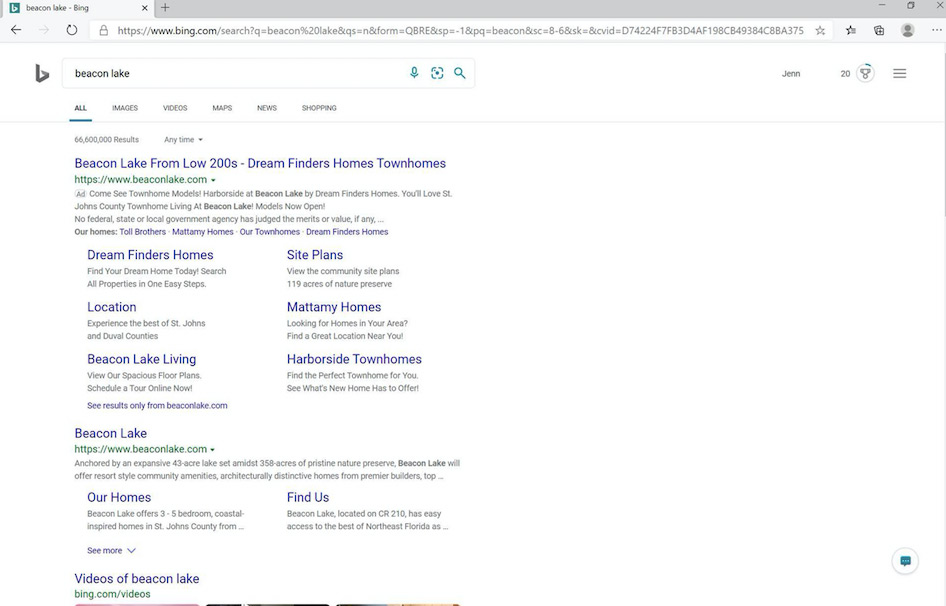Image resolution: width=946 pixels, height=606 pixels.
Task: Open Harborside Townhomes sitelink
Action: point(354,359)
